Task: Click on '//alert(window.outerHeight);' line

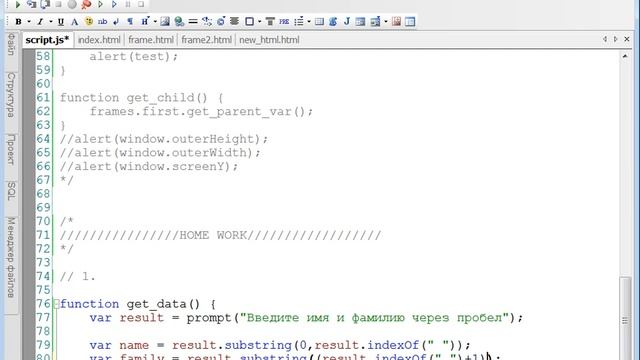Action: (164, 139)
